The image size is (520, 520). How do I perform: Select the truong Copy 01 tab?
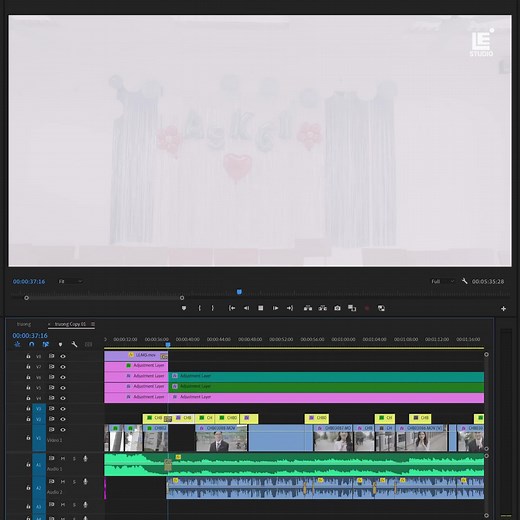70,324
